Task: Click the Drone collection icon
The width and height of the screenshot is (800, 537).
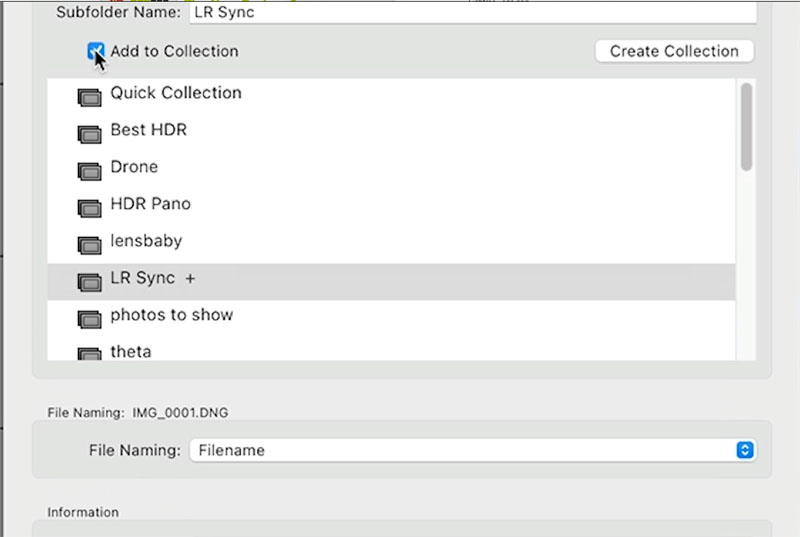Action: tap(89, 171)
